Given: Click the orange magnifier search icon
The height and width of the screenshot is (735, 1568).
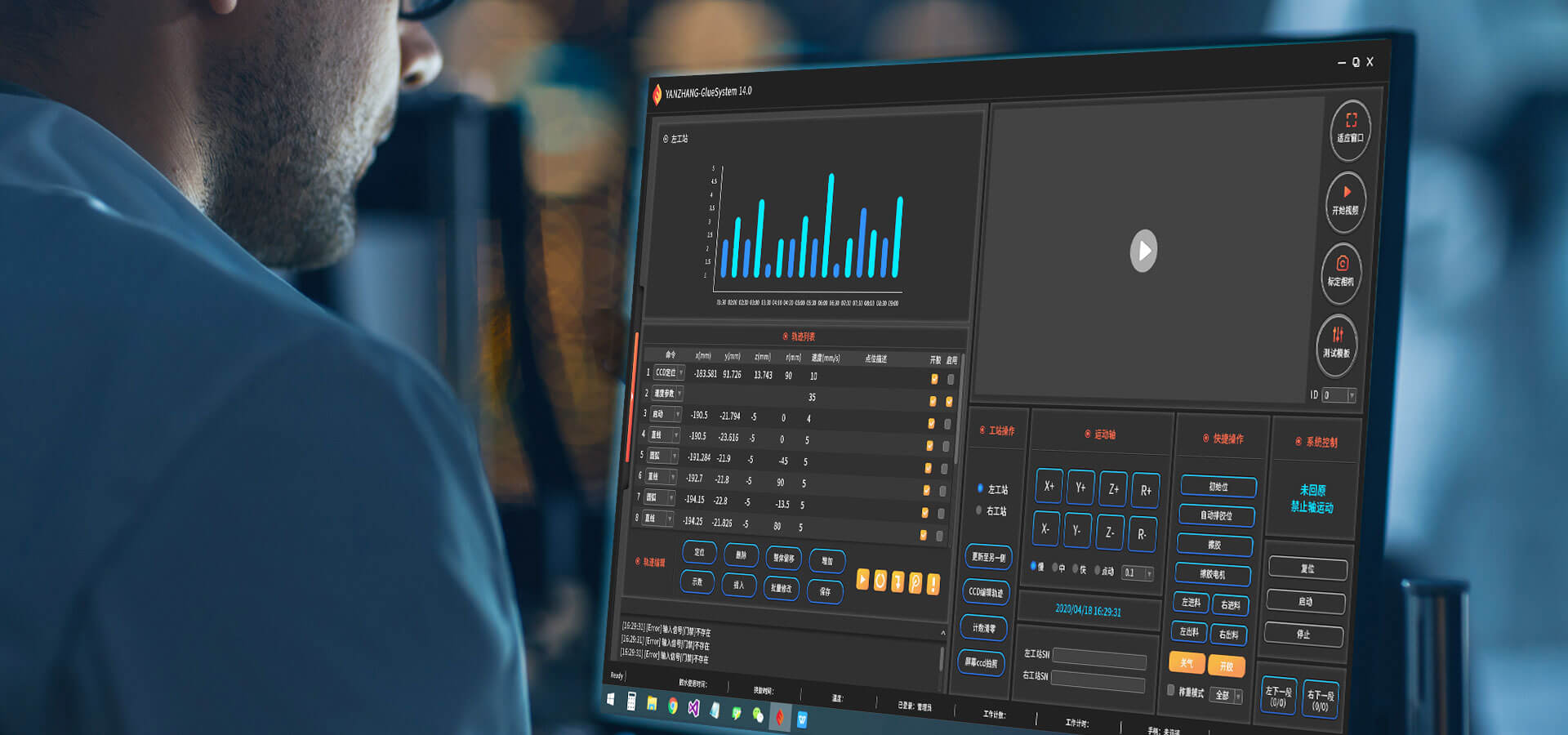Looking at the screenshot, I should pyautogui.click(x=915, y=583).
